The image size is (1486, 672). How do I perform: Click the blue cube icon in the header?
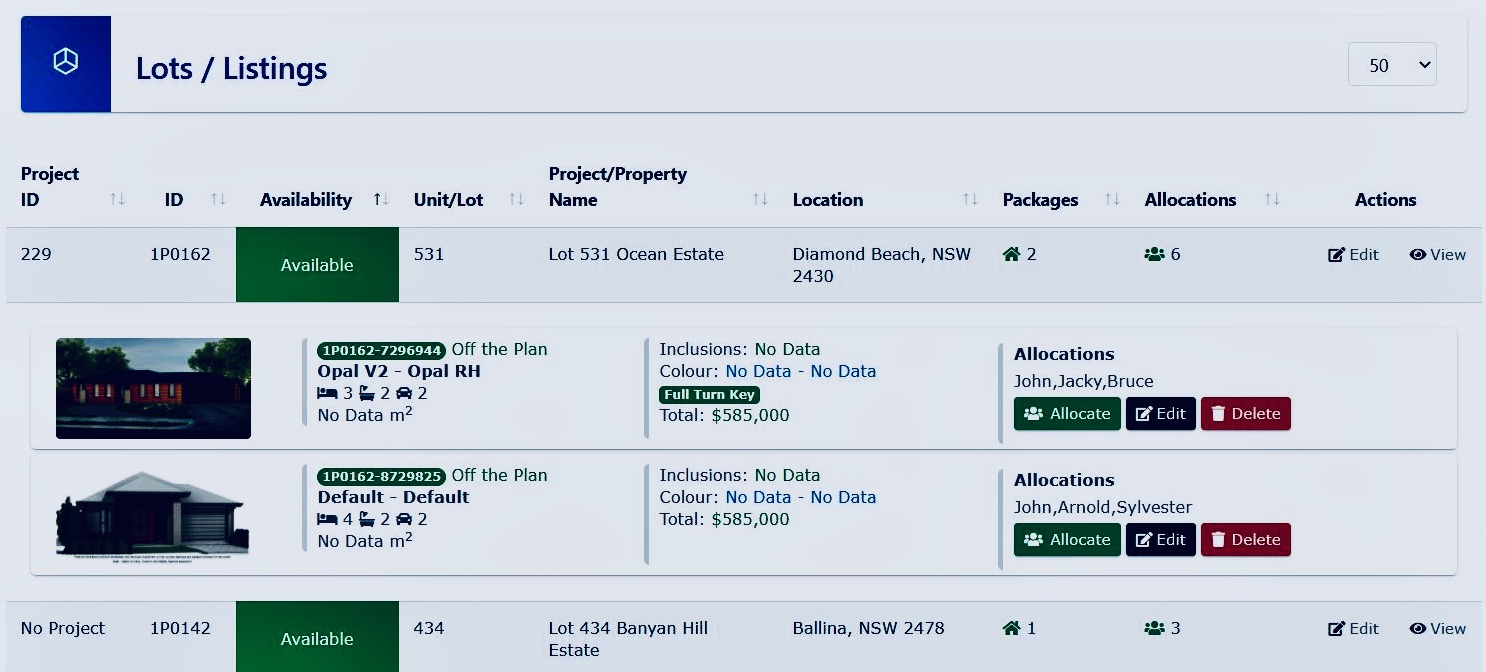[66, 63]
